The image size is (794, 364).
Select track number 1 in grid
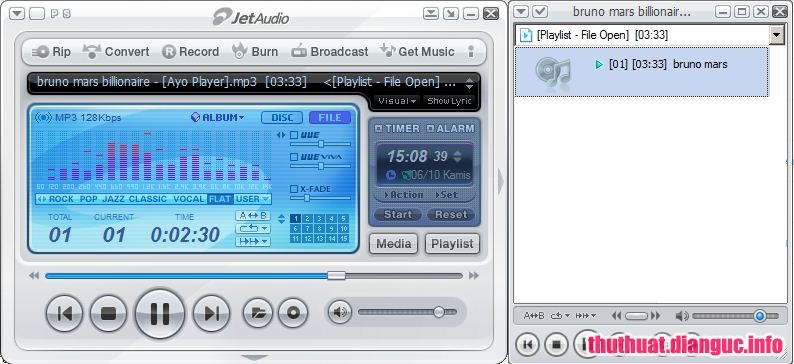tap(296, 219)
